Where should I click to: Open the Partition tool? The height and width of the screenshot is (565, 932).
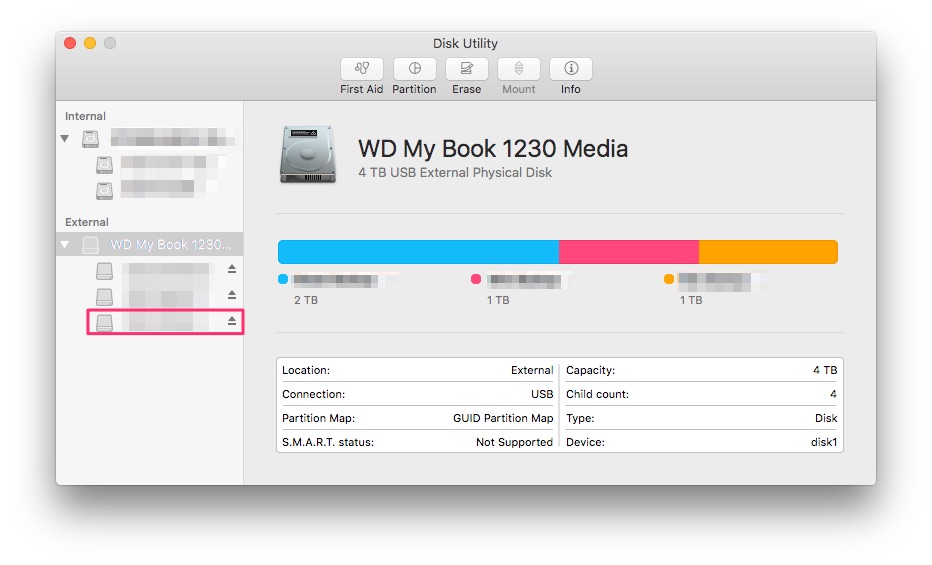[414, 69]
